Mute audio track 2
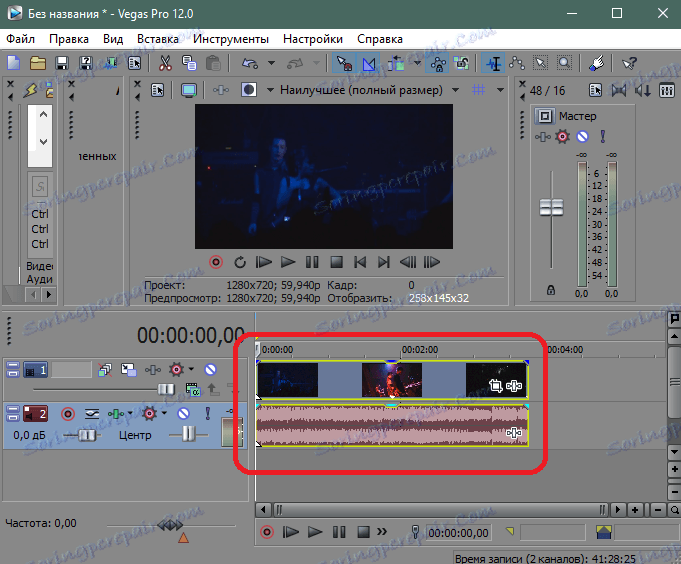Viewport: 681px width, 564px height. 183,414
